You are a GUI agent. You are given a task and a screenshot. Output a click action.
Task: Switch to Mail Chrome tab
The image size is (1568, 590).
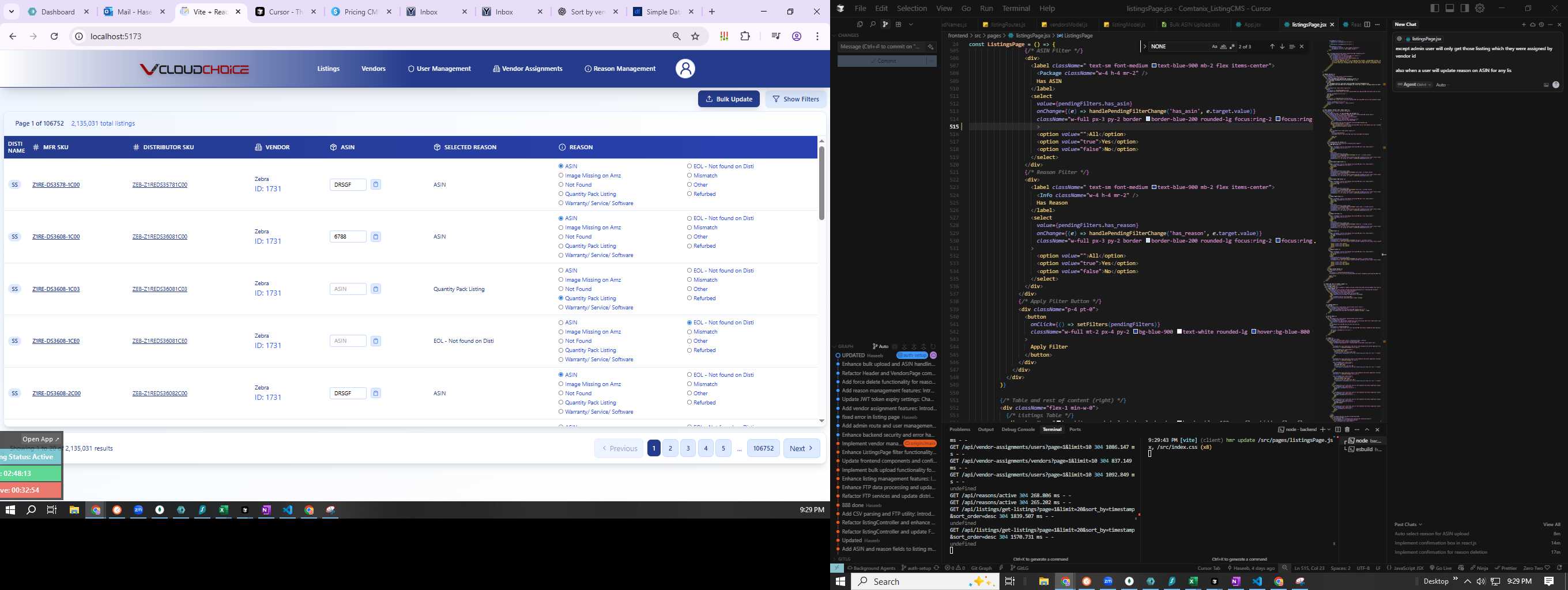coord(134,12)
